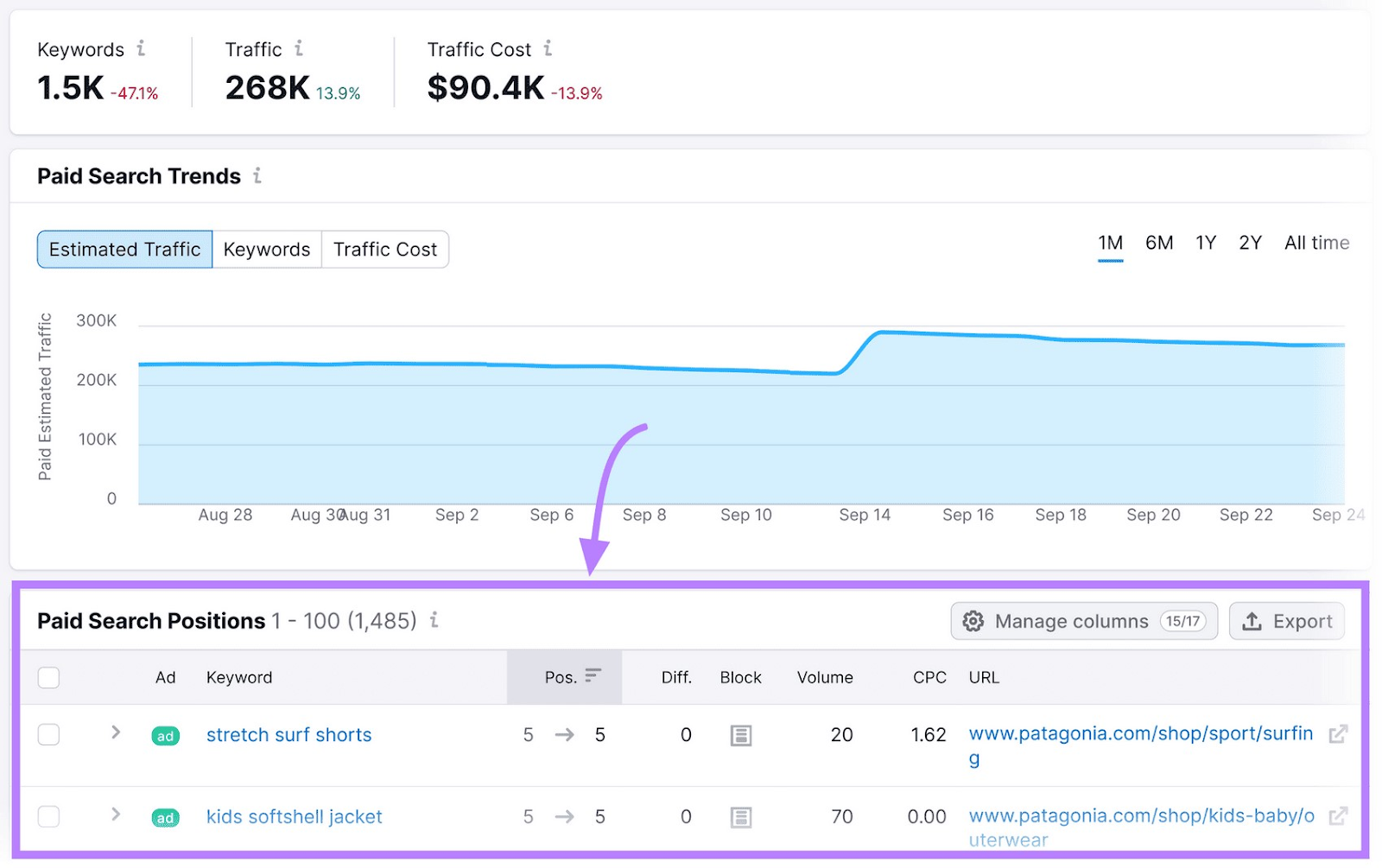Check the stretch surf shorts row checkbox
The width and height of the screenshot is (1382, 868).
click(48, 735)
